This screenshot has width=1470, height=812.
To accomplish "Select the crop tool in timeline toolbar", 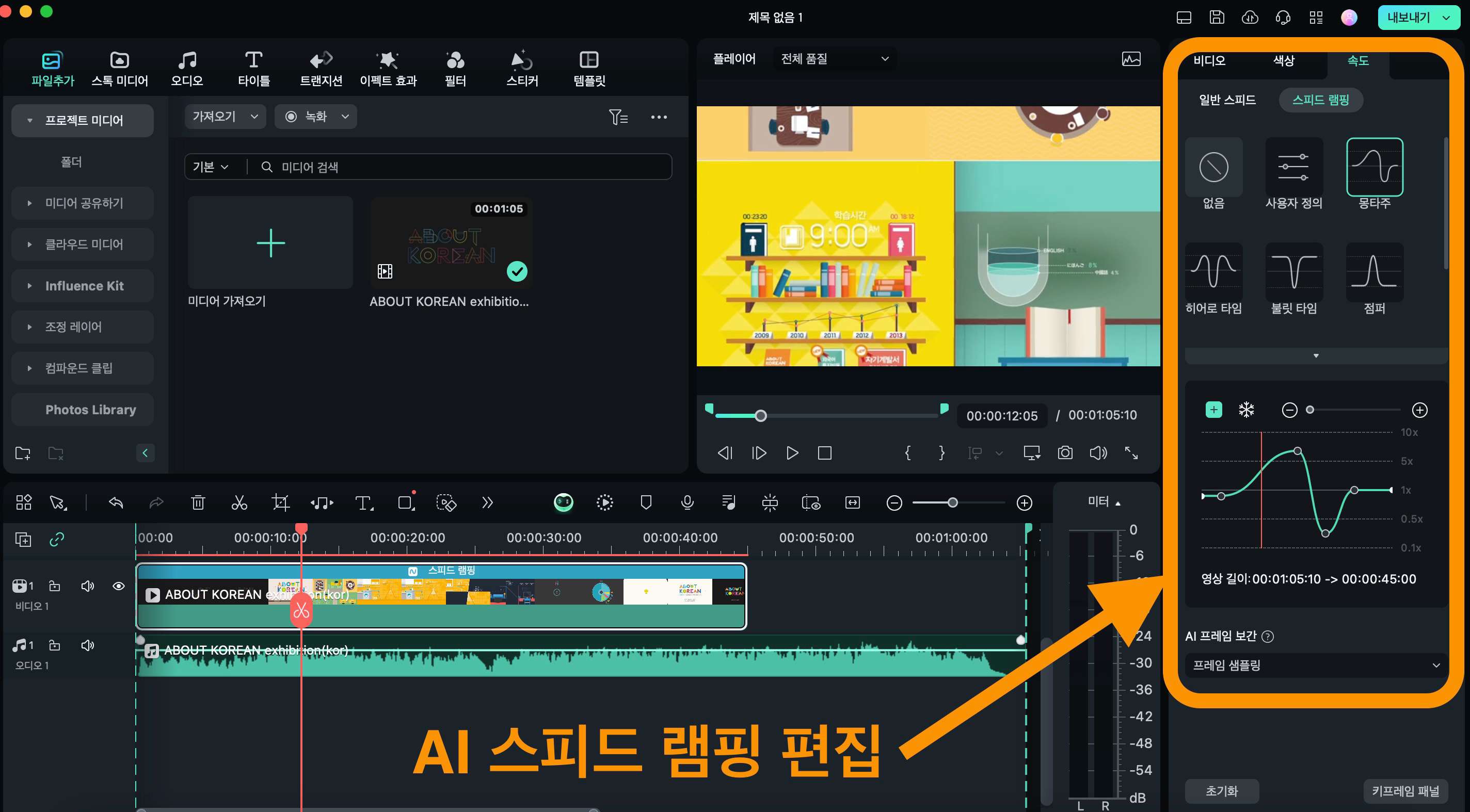I will [x=280, y=502].
